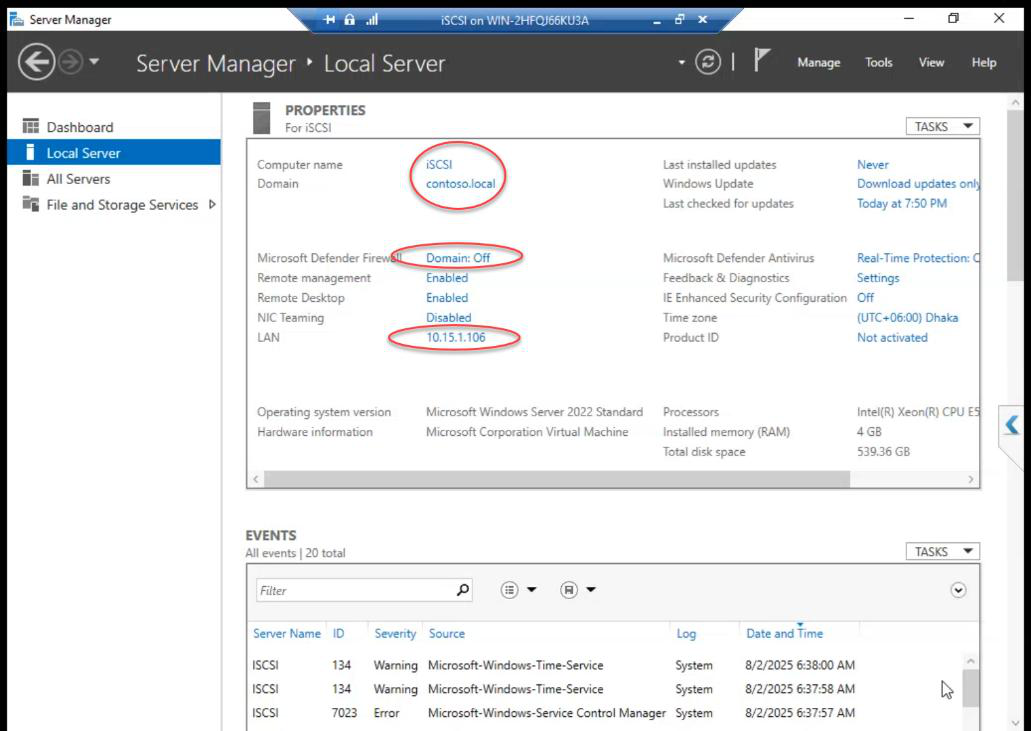
Task: Open the Tools menu
Action: point(878,62)
